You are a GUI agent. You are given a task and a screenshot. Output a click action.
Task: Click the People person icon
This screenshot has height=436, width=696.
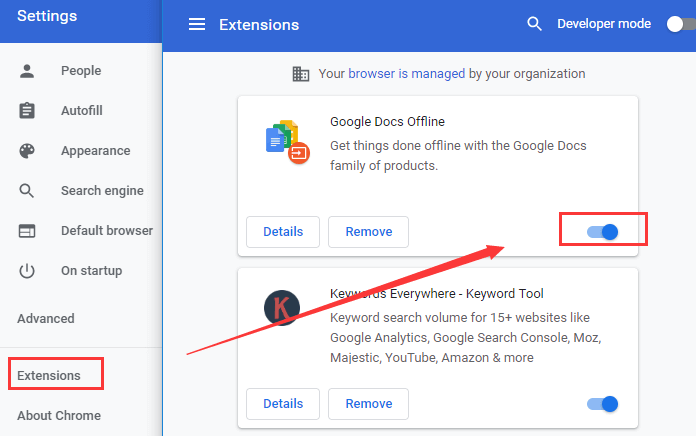pos(27,71)
